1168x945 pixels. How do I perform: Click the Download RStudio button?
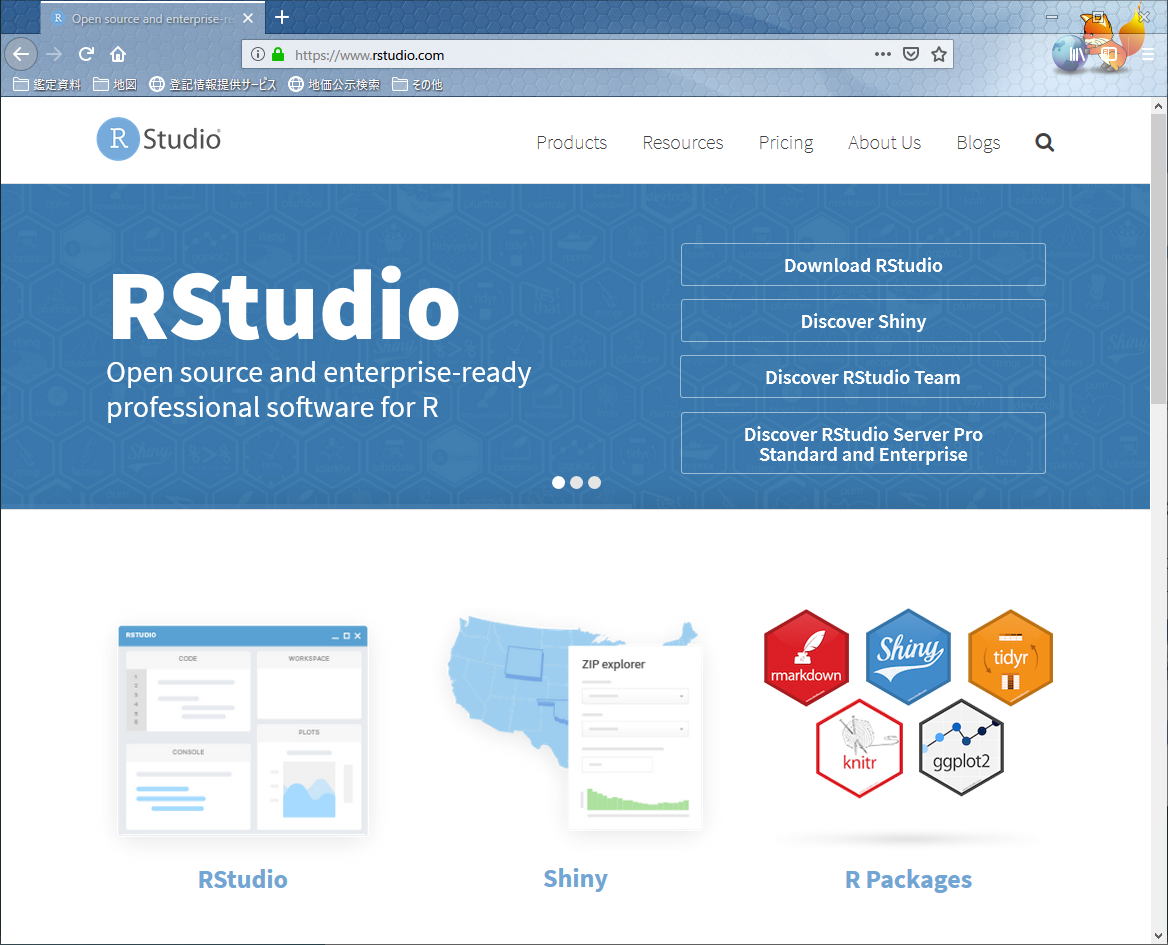862,265
